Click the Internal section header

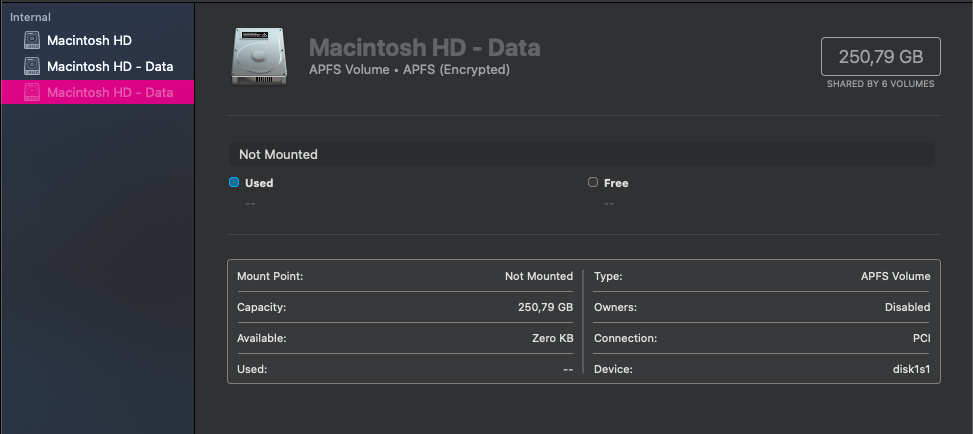[x=30, y=17]
